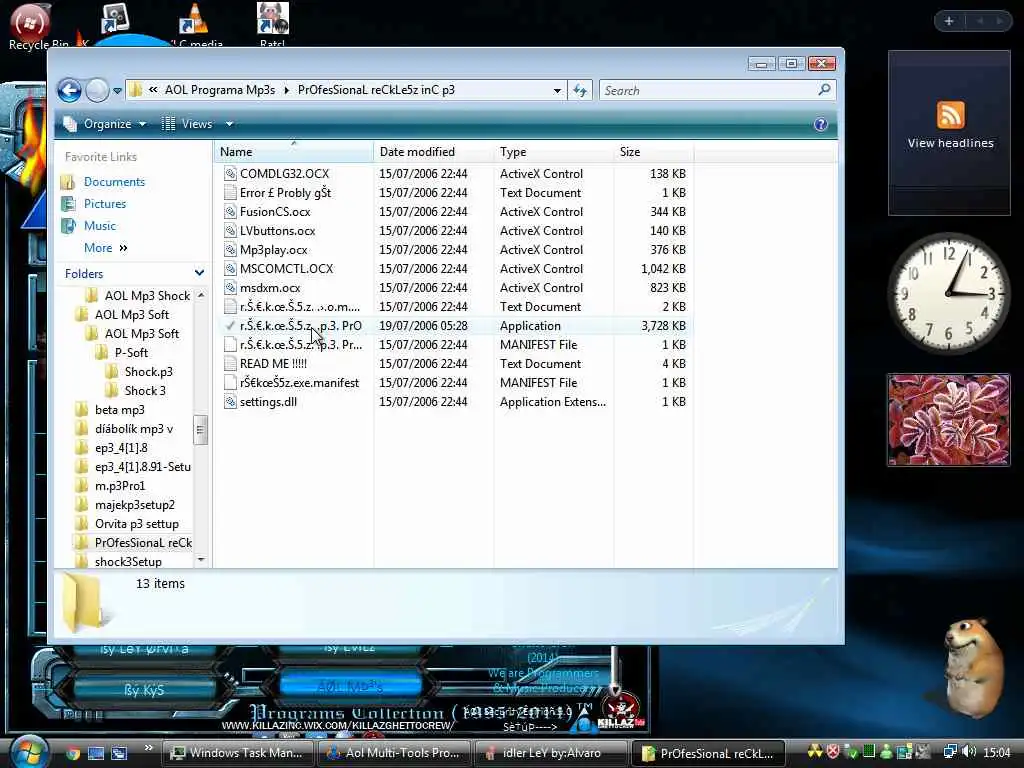Open the Windows Start orb
1024x768 pixels.
click(x=29, y=751)
